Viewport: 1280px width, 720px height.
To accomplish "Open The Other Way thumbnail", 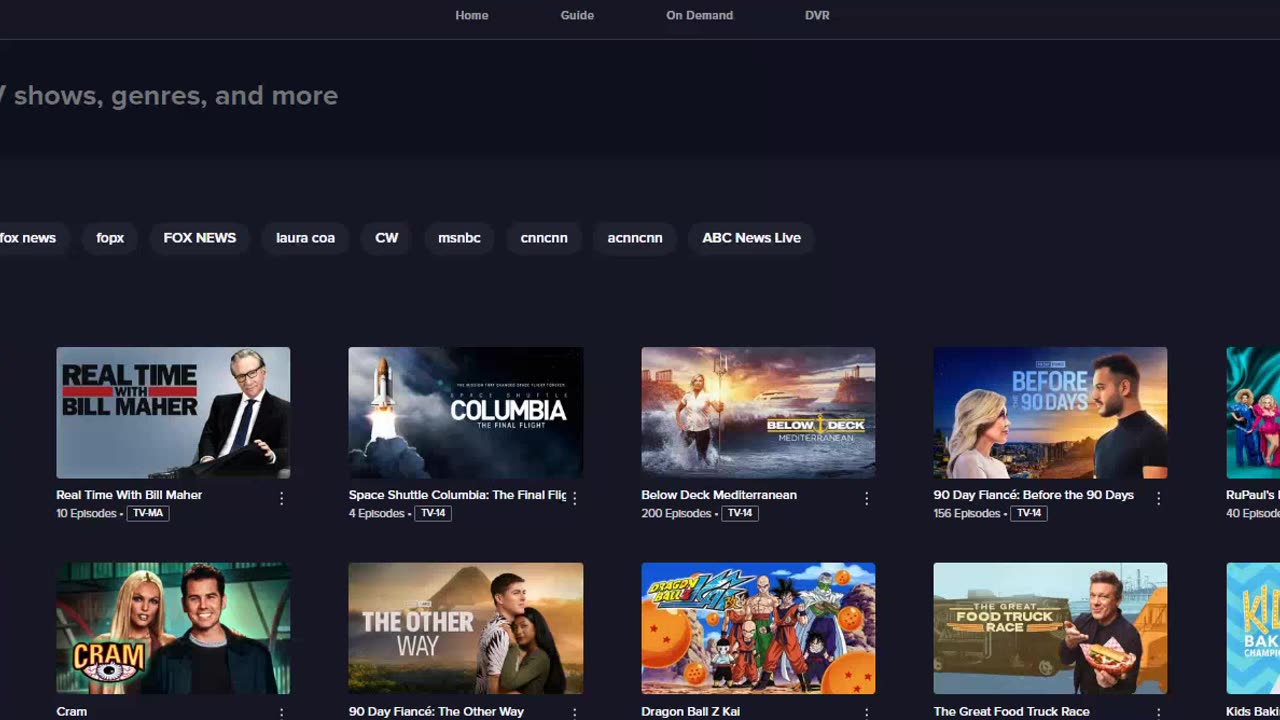I will click(466, 628).
